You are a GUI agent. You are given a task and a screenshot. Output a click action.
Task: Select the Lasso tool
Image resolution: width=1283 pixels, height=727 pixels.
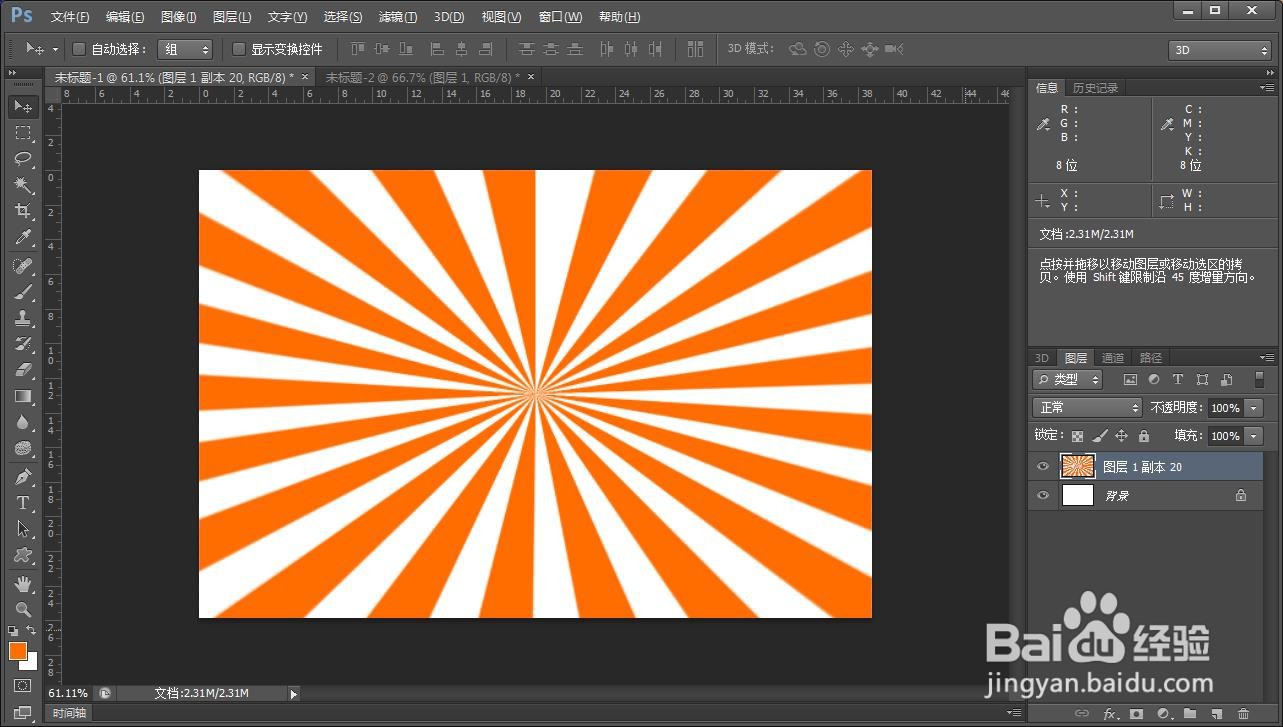click(23, 158)
